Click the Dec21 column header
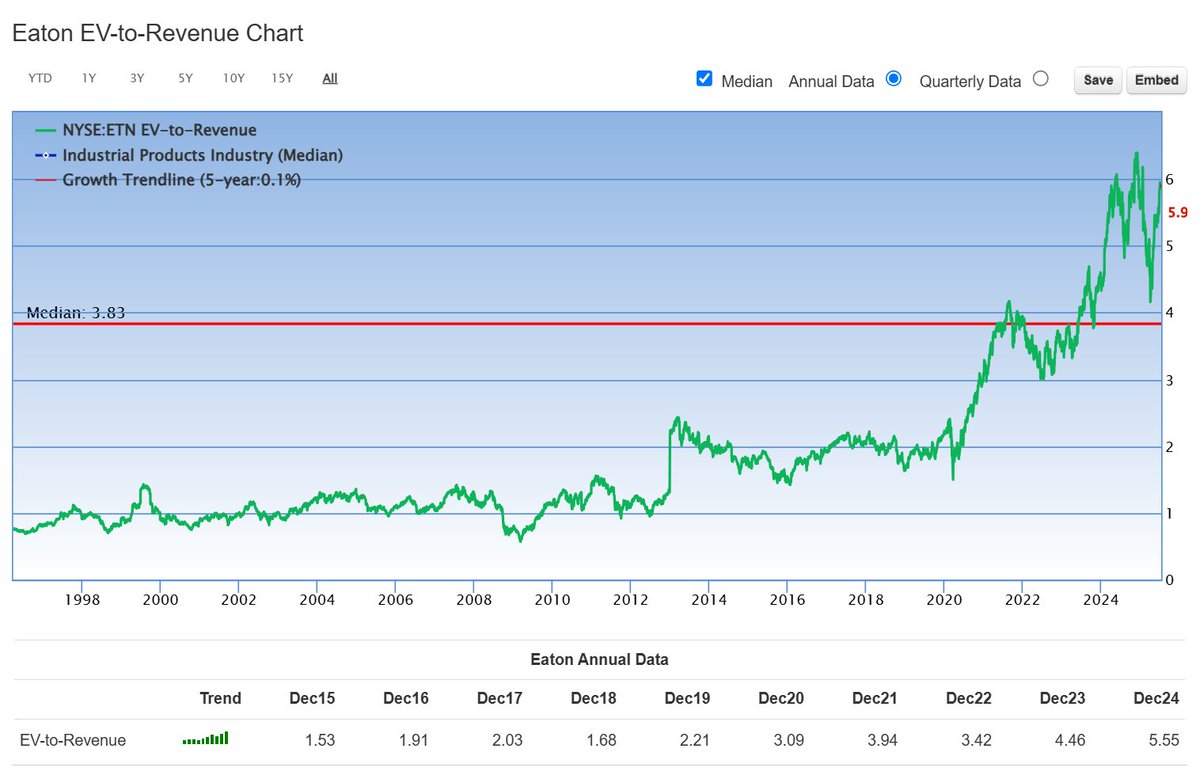The width and height of the screenshot is (1200, 775). (x=875, y=698)
